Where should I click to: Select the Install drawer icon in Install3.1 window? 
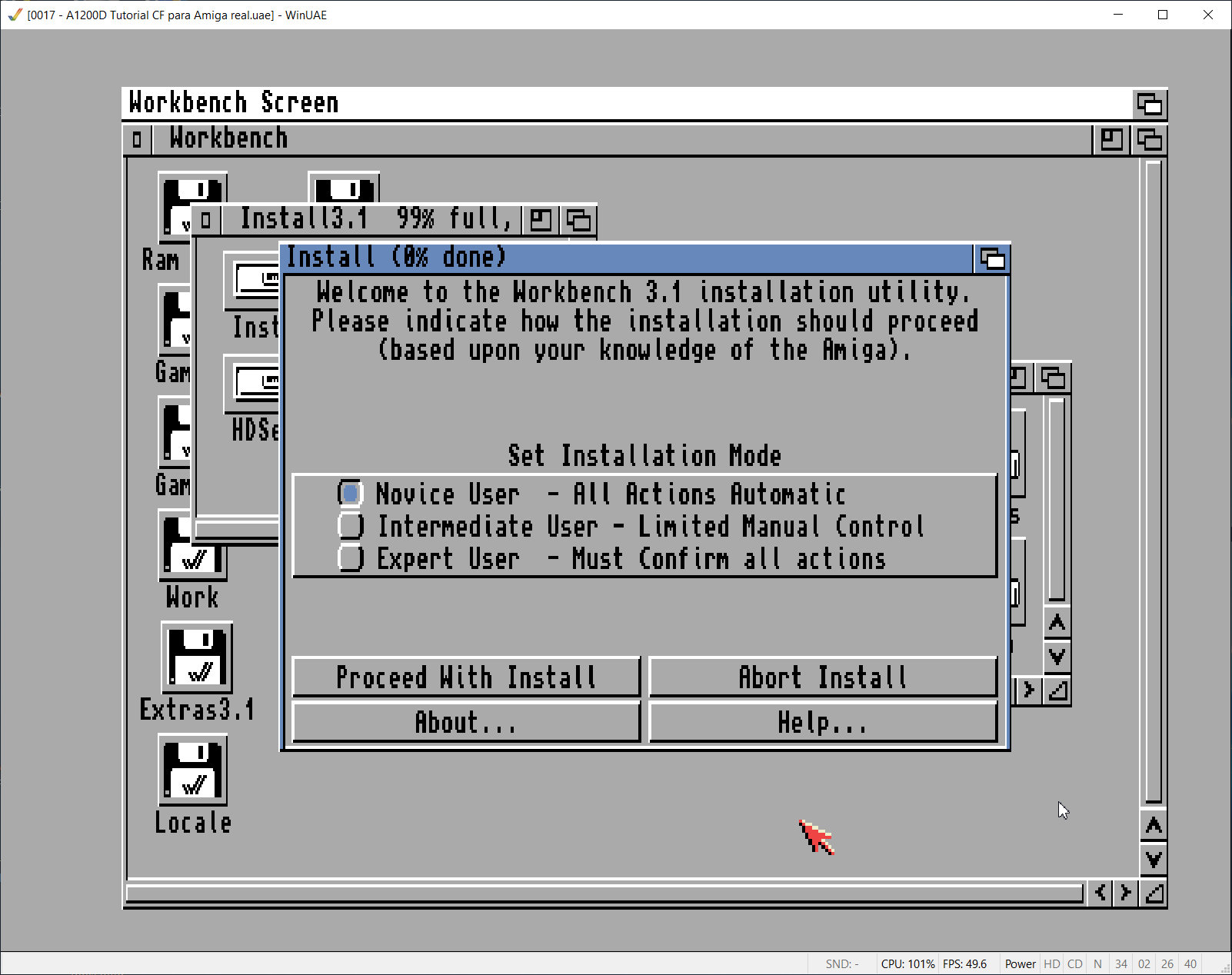click(252, 281)
